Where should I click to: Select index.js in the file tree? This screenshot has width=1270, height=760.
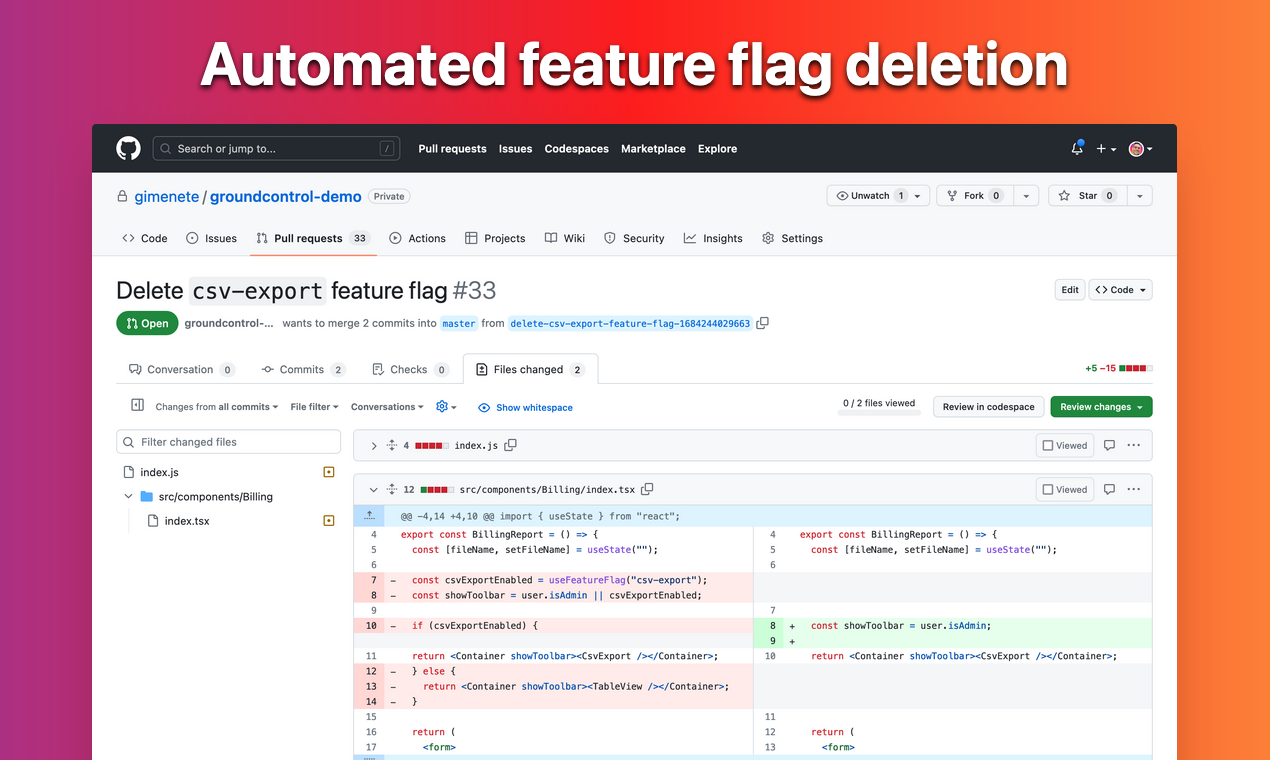coord(159,472)
